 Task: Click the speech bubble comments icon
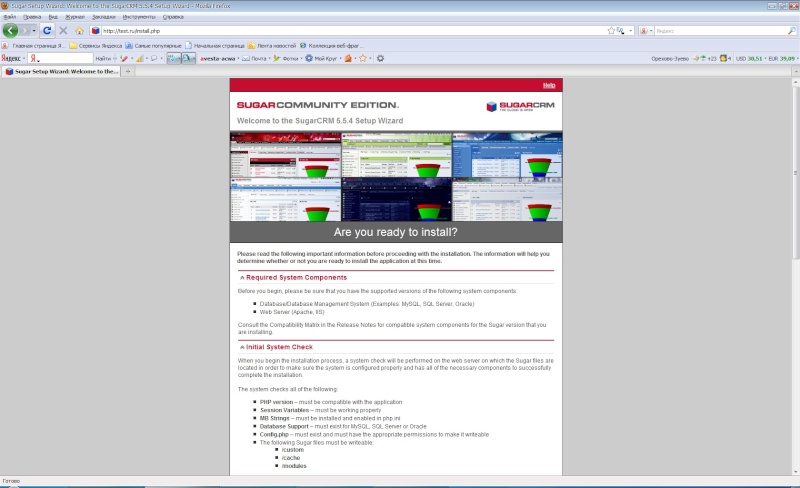(x=154, y=58)
